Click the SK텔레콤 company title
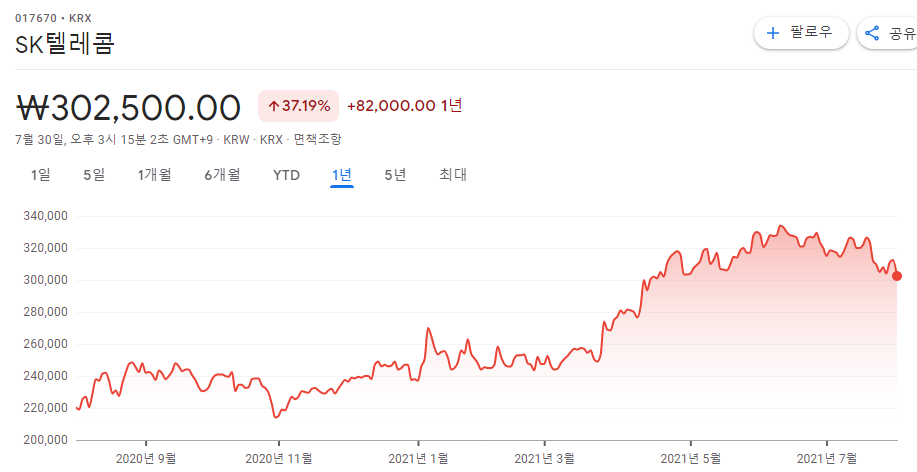Viewport: 917px width, 472px height. [65, 43]
